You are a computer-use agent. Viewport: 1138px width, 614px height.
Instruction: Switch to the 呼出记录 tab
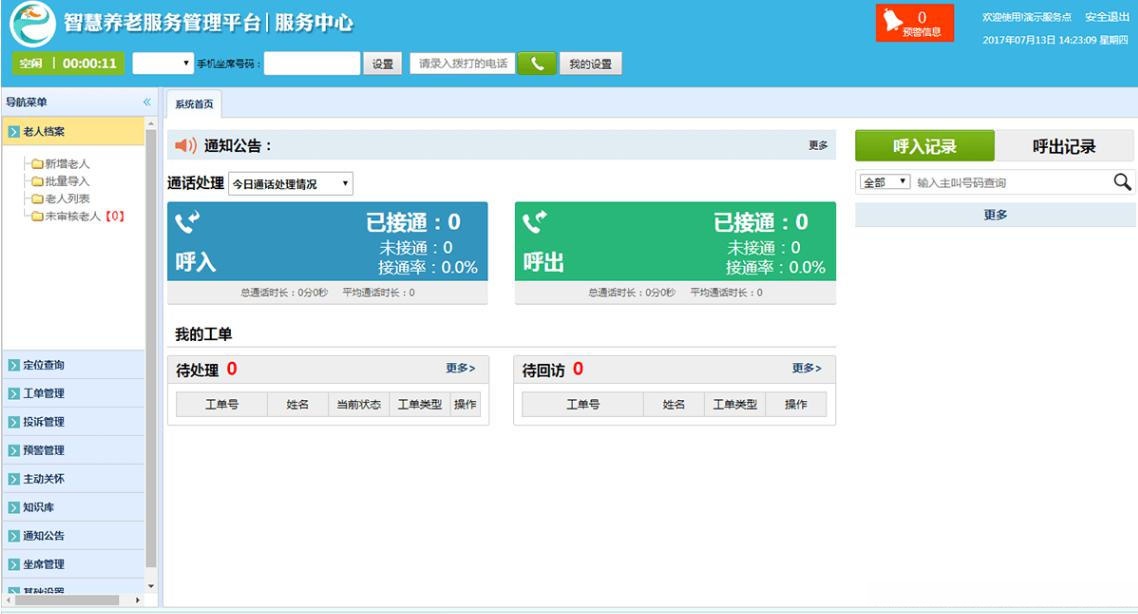pos(1067,145)
